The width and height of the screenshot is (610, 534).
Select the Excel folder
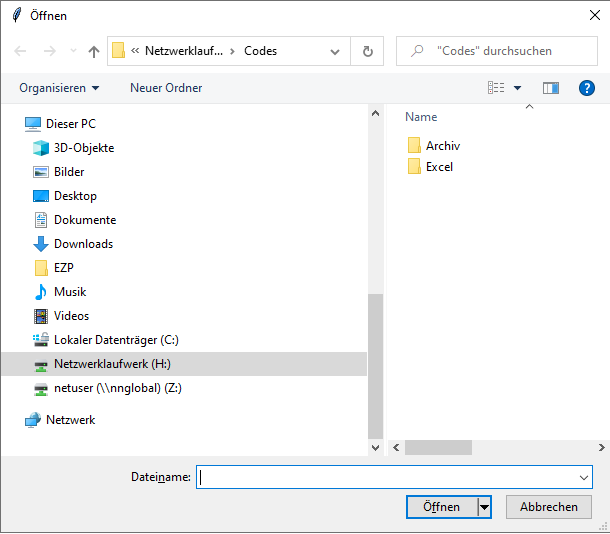point(439,167)
